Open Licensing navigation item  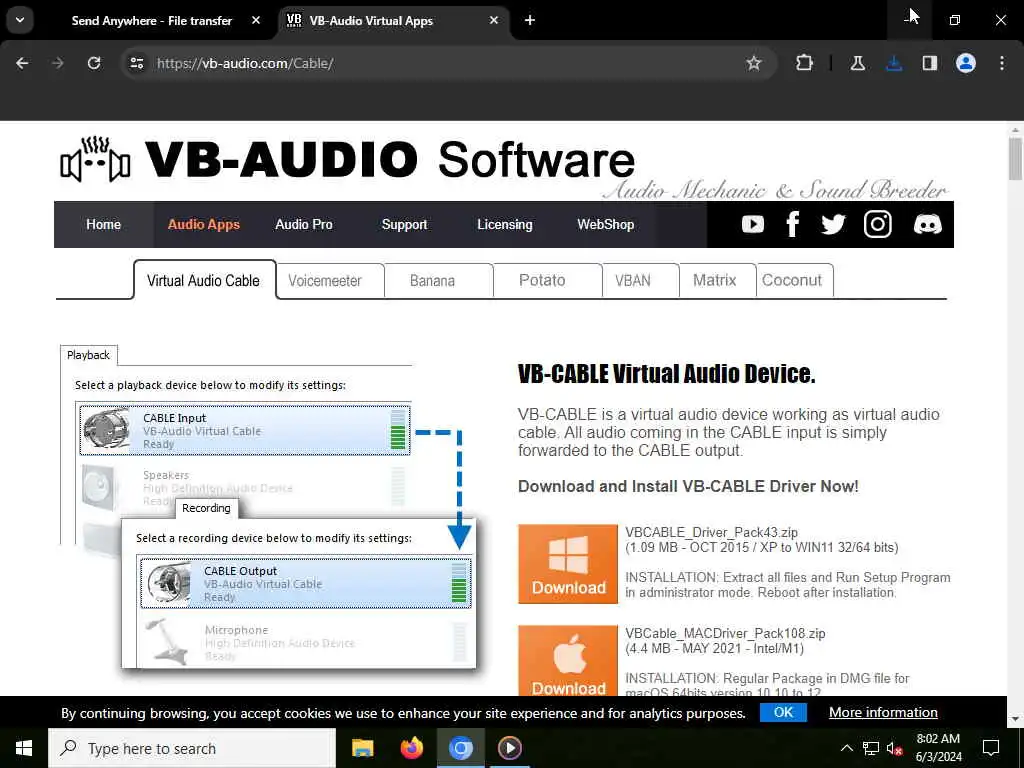(505, 225)
